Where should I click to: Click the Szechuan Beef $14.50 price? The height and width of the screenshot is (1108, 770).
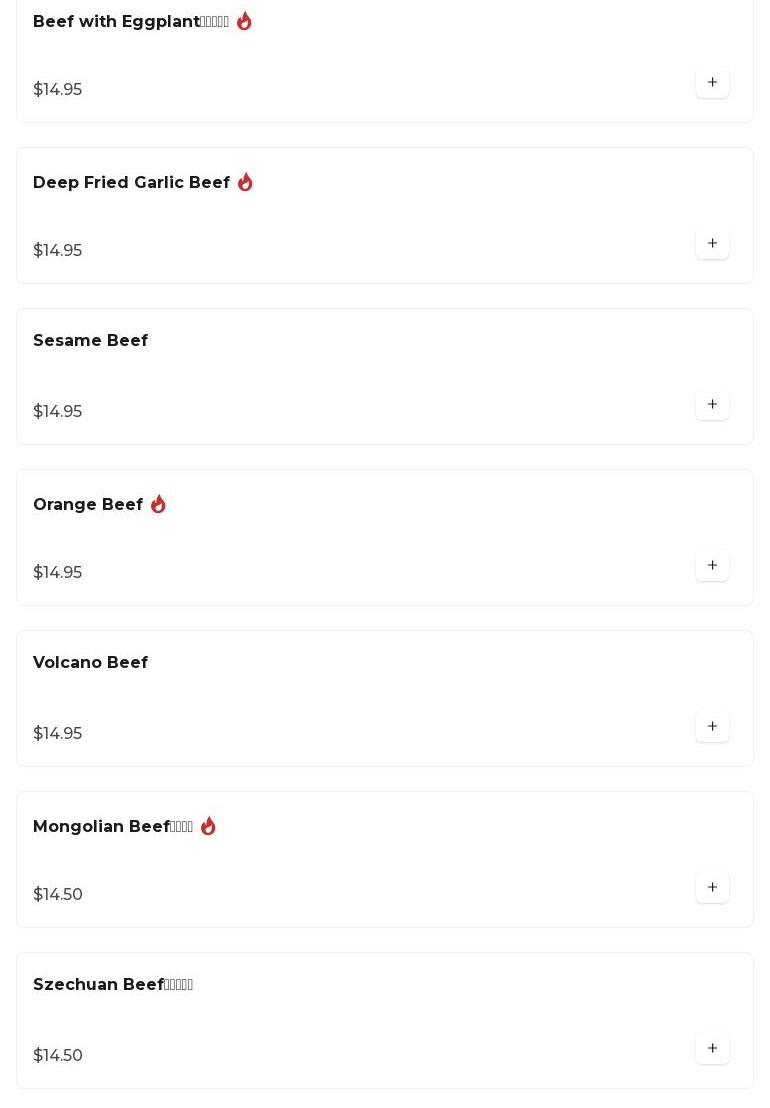57,1056
